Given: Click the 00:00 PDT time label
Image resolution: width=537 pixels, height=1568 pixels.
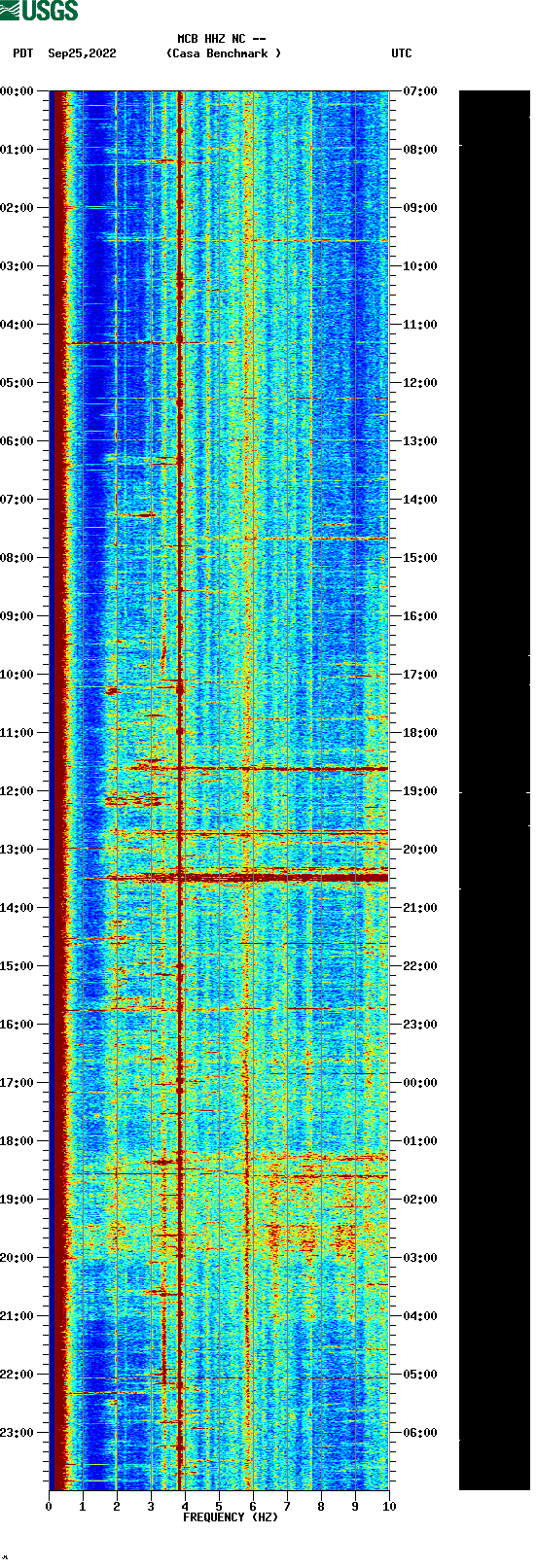Looking at the screenshot, I should click(18, 91).
